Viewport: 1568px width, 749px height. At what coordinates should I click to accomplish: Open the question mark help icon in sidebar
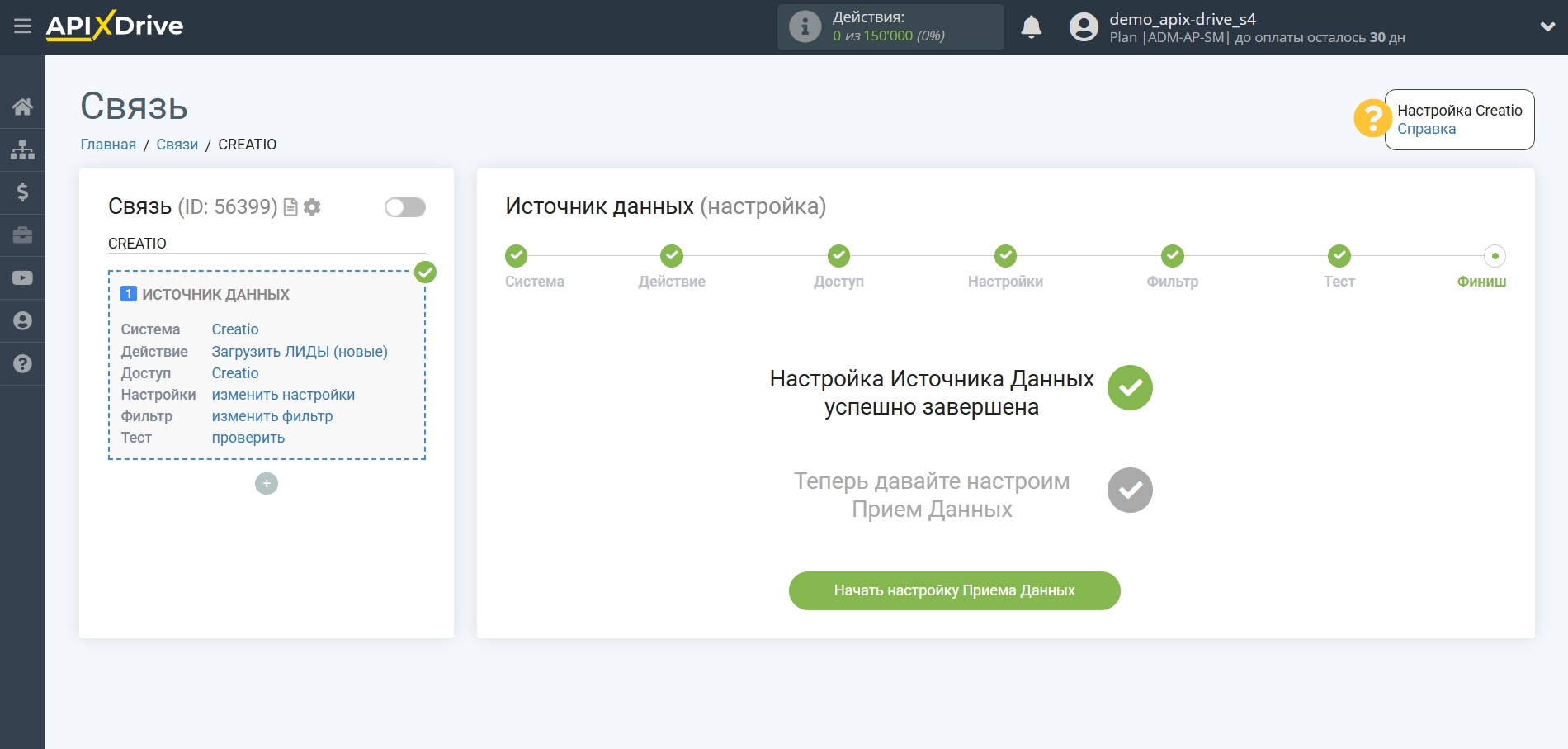point(22,363)
